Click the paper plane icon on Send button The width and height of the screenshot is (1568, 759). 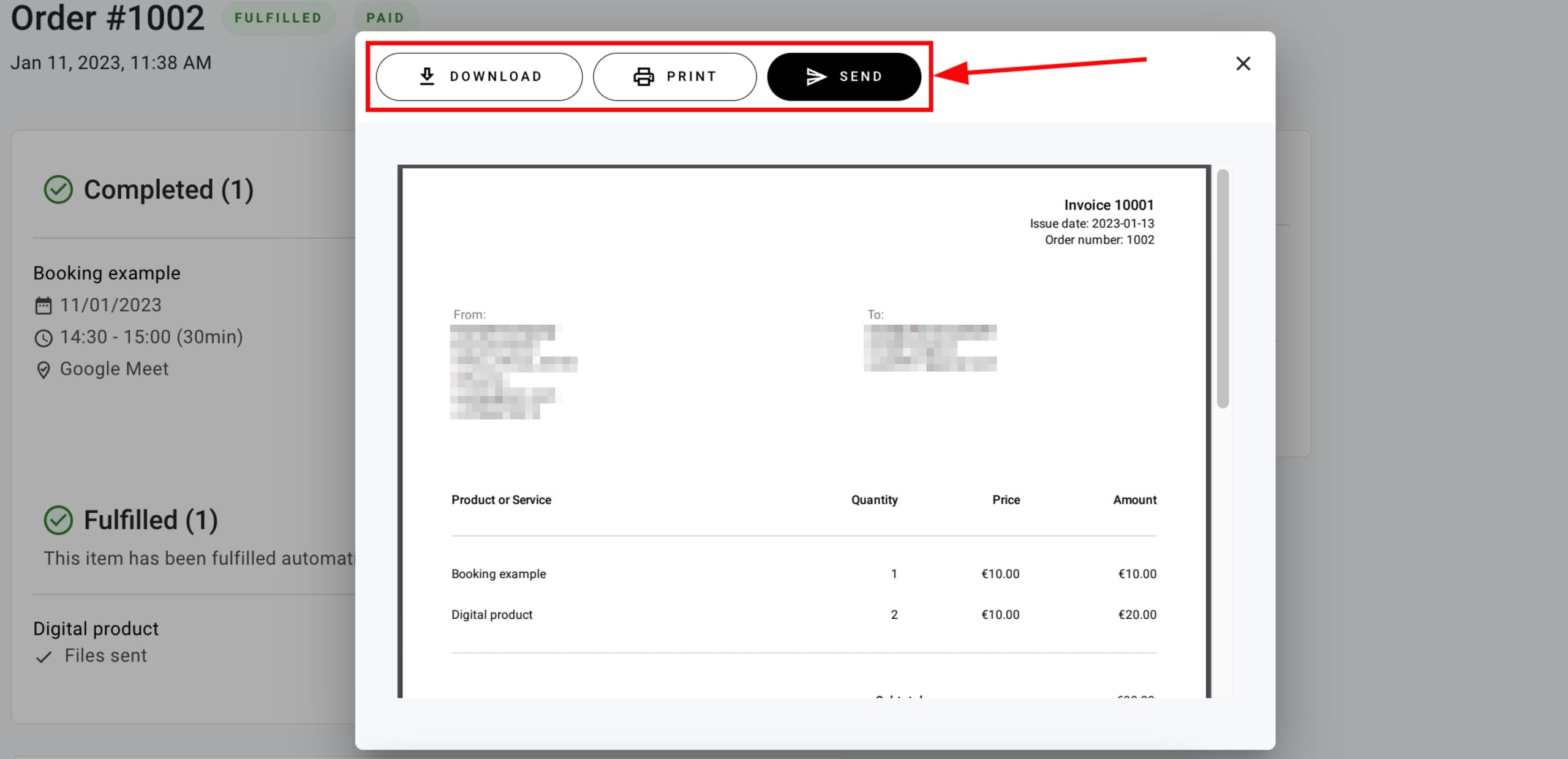814,76
